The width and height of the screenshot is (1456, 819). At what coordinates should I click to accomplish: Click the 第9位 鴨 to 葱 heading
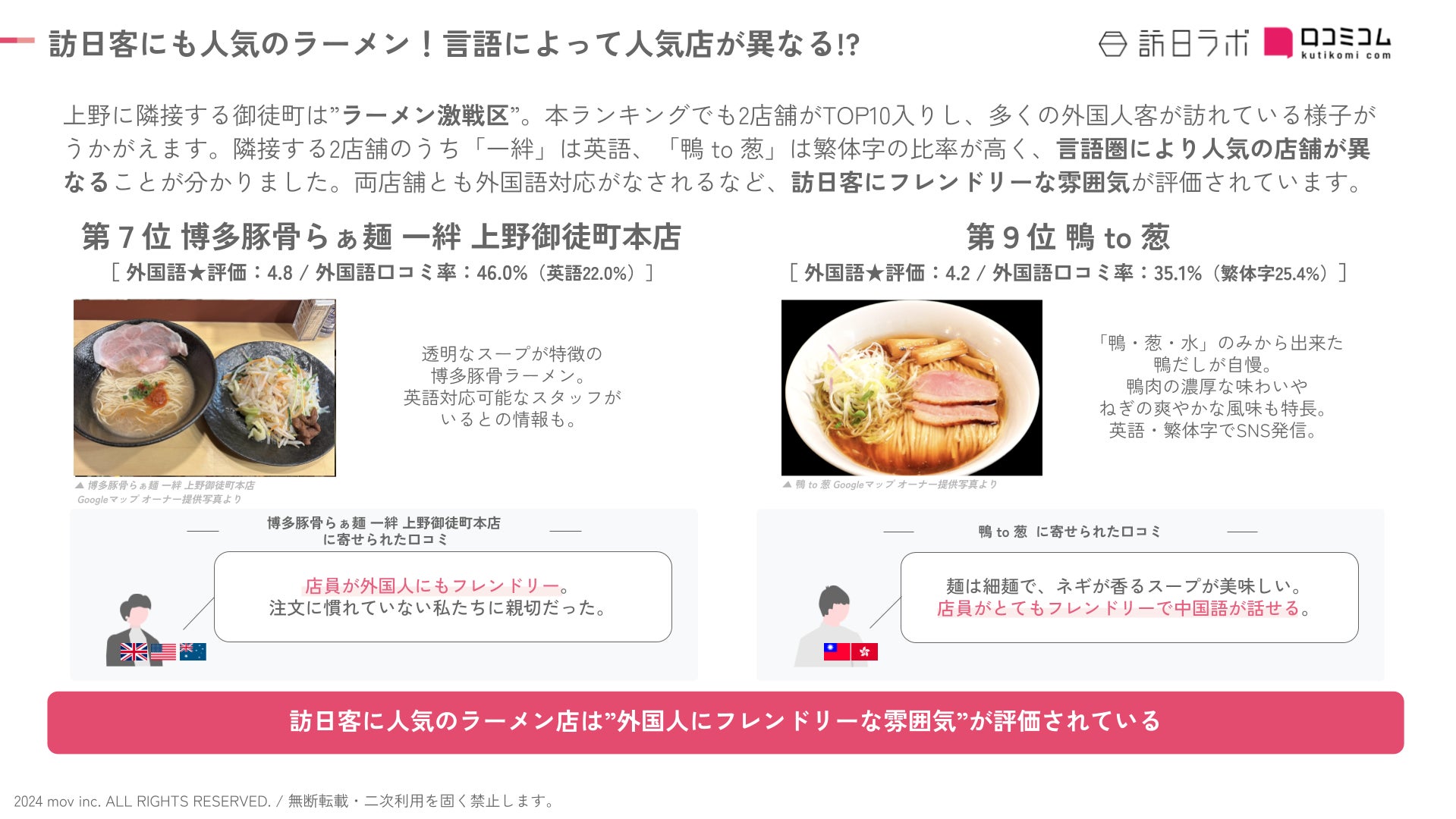[x=1068, y=237]
